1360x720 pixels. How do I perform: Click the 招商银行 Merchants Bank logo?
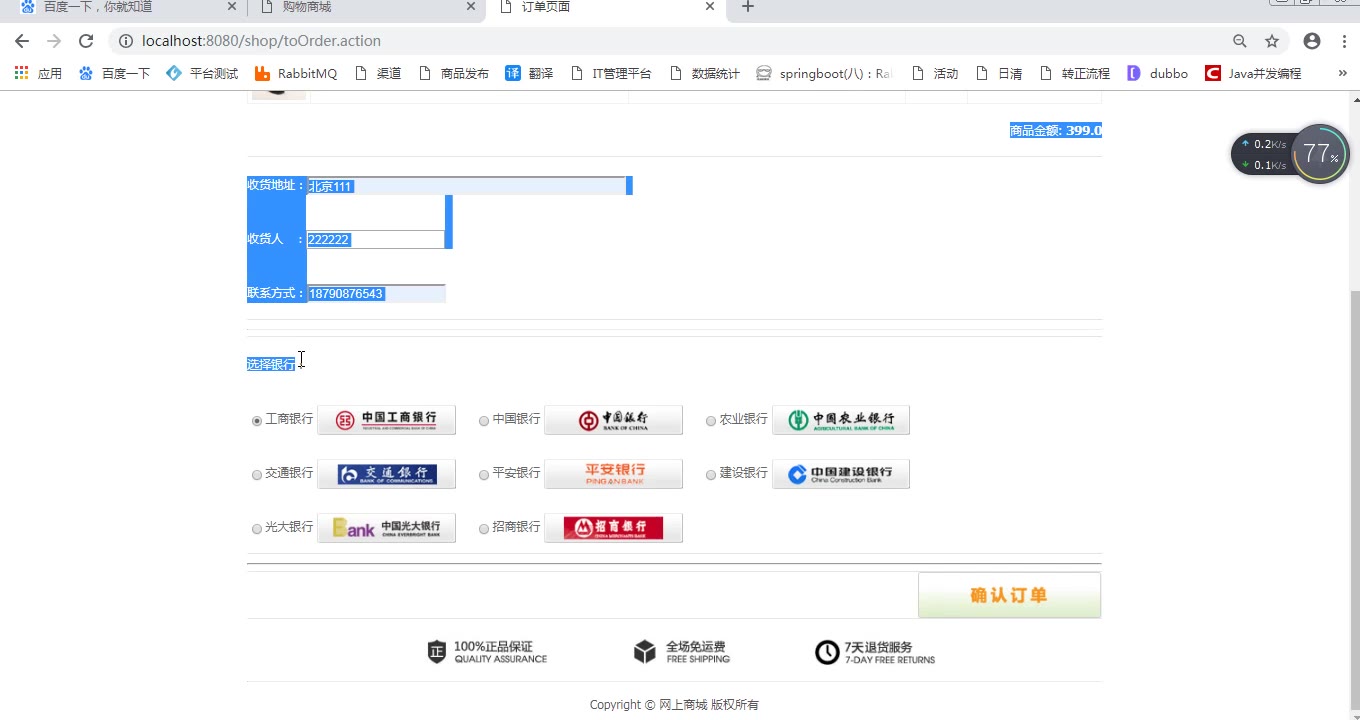point(613,528)
